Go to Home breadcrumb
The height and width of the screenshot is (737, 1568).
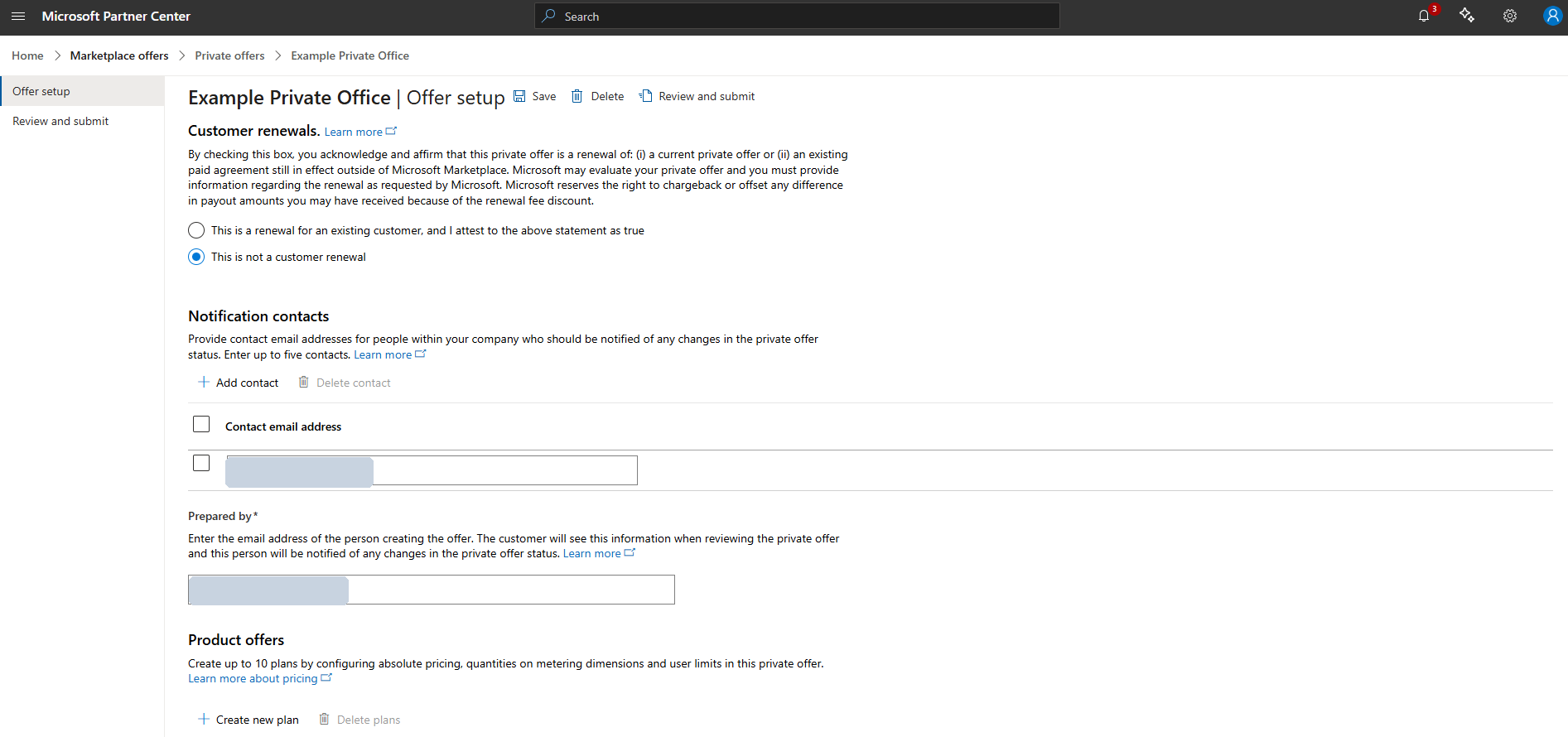tap(27, 55)
